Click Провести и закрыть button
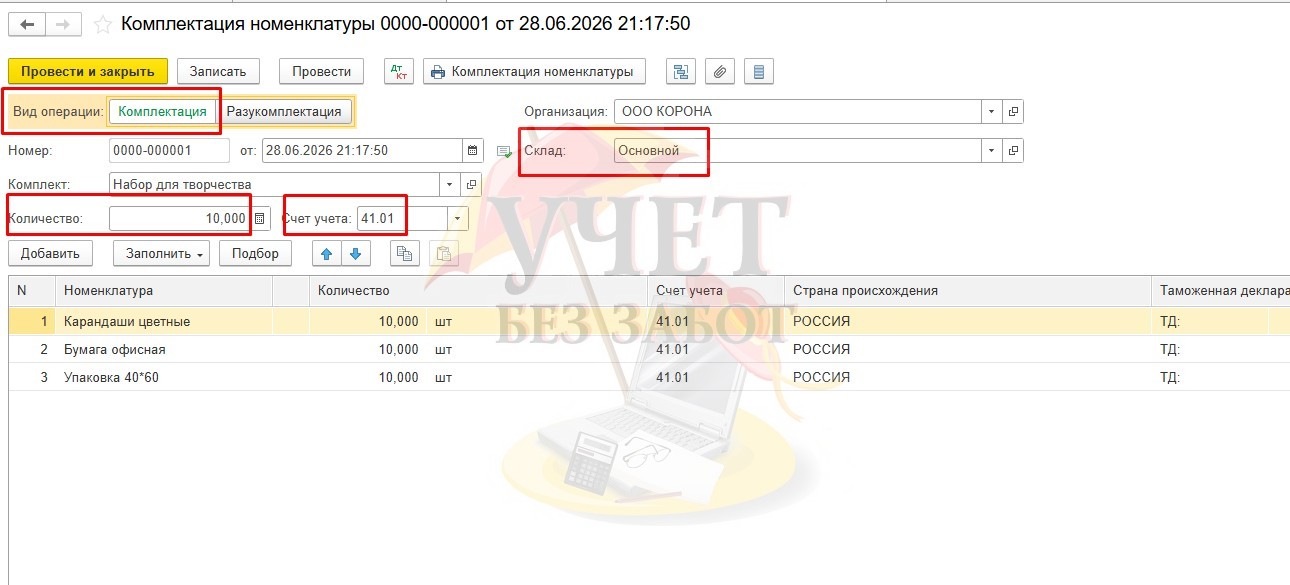 [x=88, y=71]
